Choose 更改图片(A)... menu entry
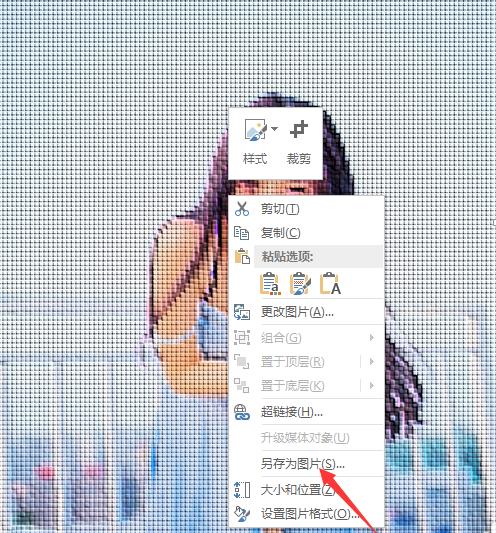Screen dimensions: 496x533 (297, 312)
